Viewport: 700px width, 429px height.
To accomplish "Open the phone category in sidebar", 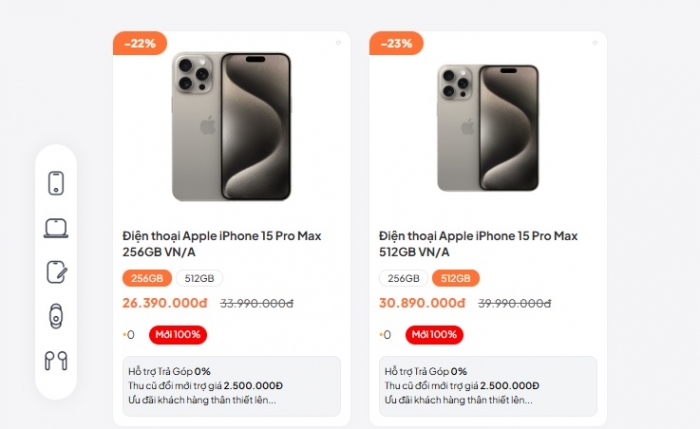I will [x=56, y=183].
